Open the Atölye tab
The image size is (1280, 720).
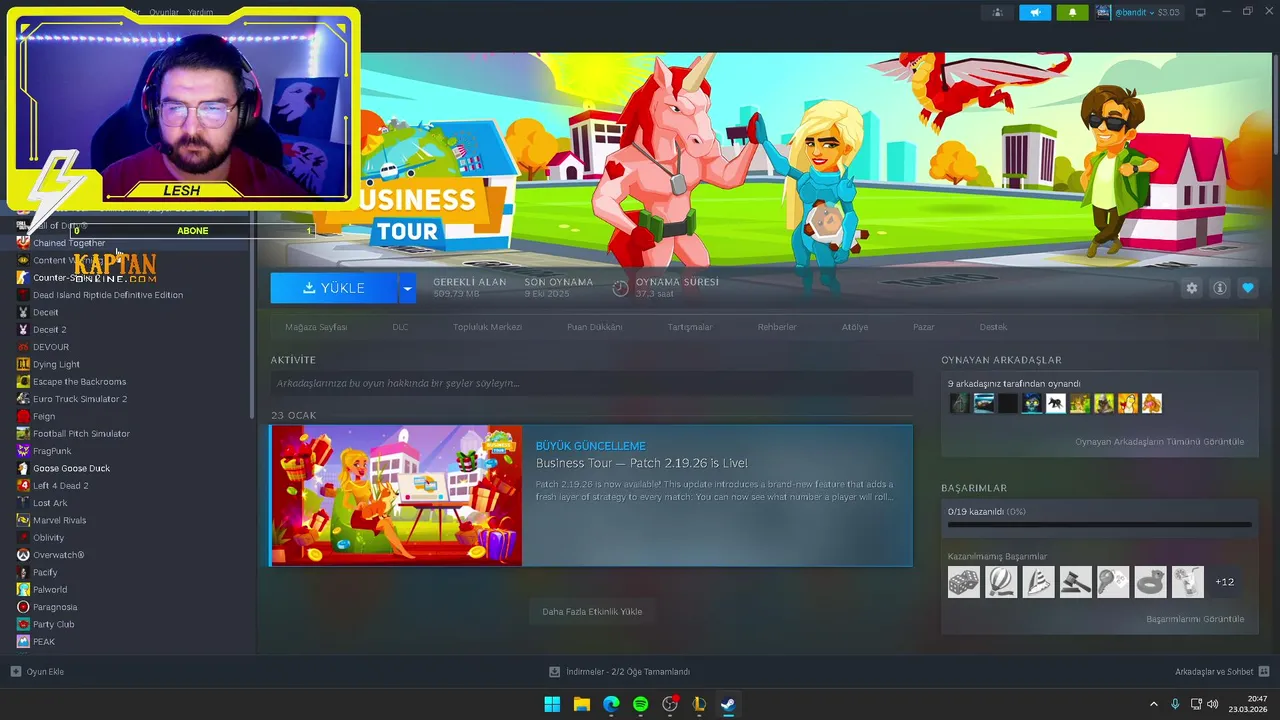click(855, 327)
